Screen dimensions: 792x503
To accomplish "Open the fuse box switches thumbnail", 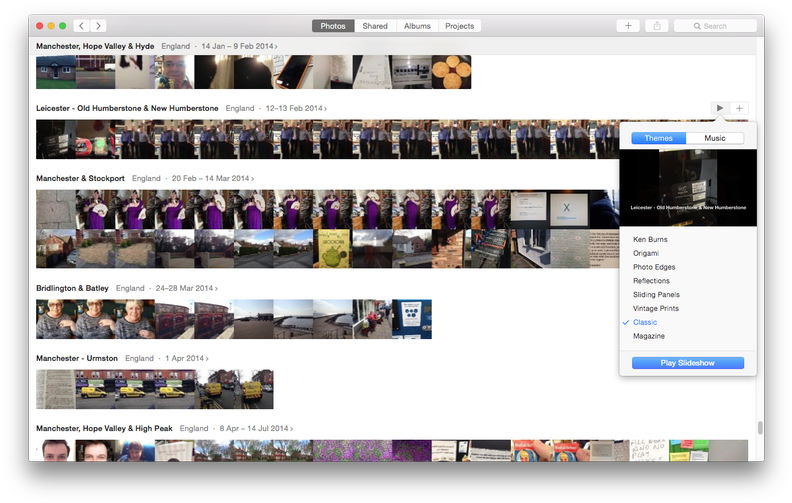I will pyautogui.click(x=412, y=72).
